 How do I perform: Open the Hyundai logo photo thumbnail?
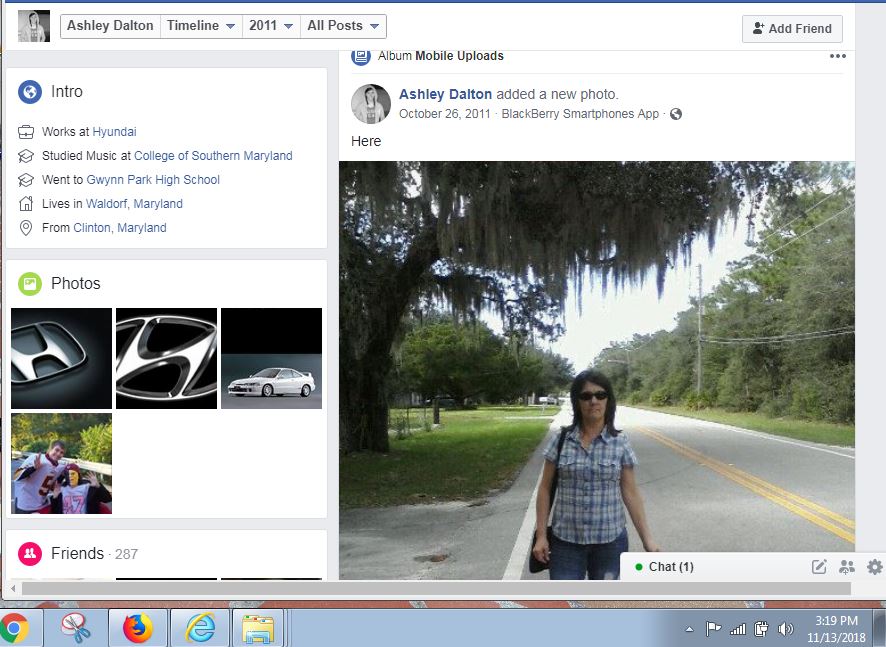(x=166, y=358)
